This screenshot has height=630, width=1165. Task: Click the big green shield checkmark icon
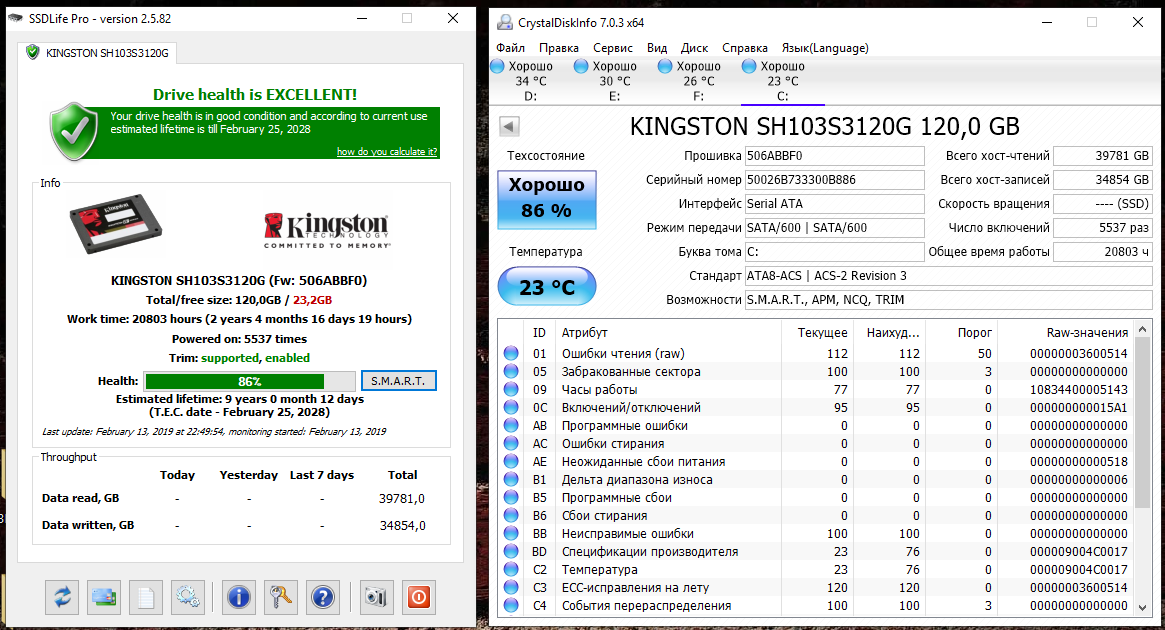click(74, 131)
